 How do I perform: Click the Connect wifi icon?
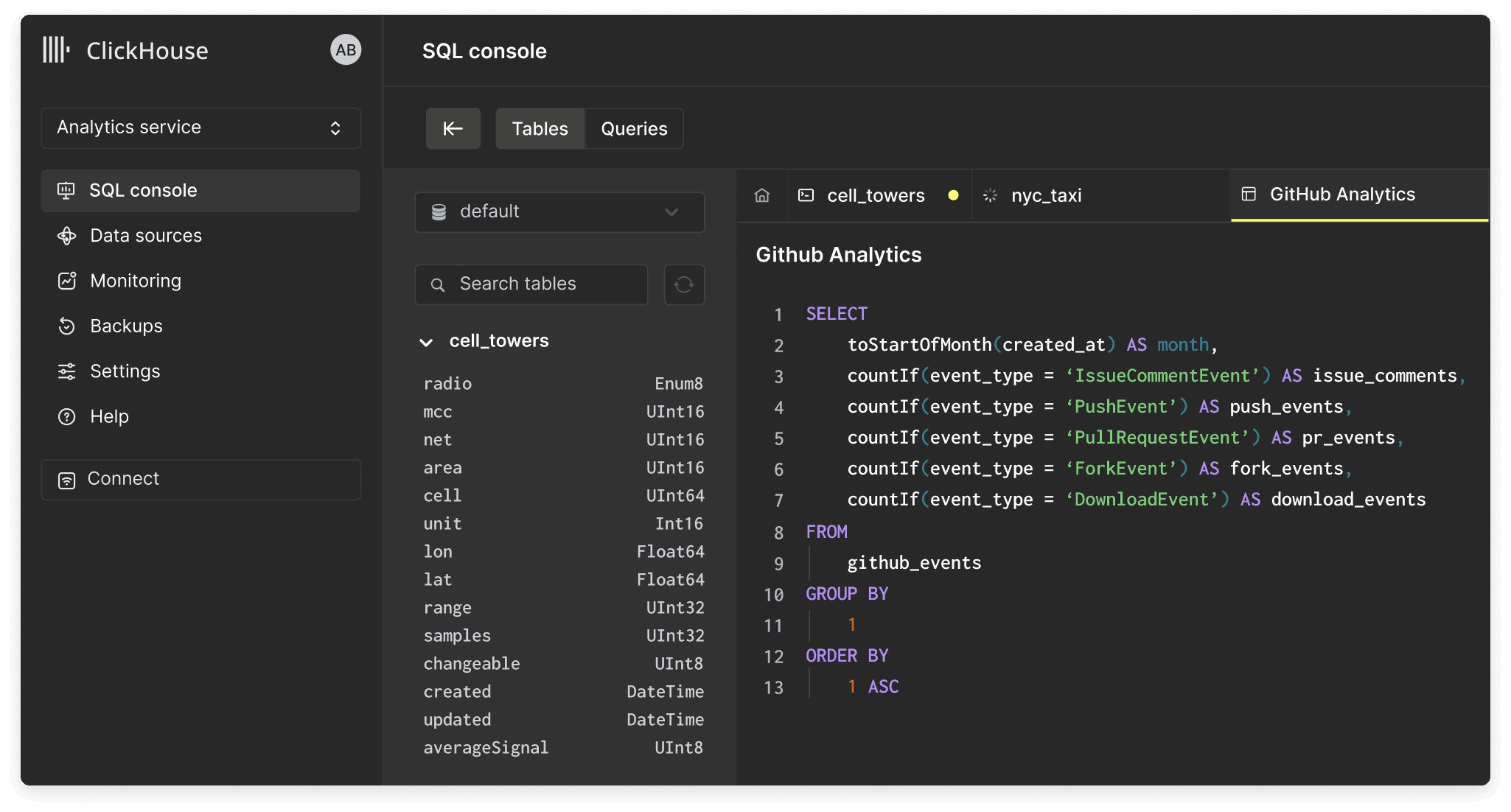66,480
